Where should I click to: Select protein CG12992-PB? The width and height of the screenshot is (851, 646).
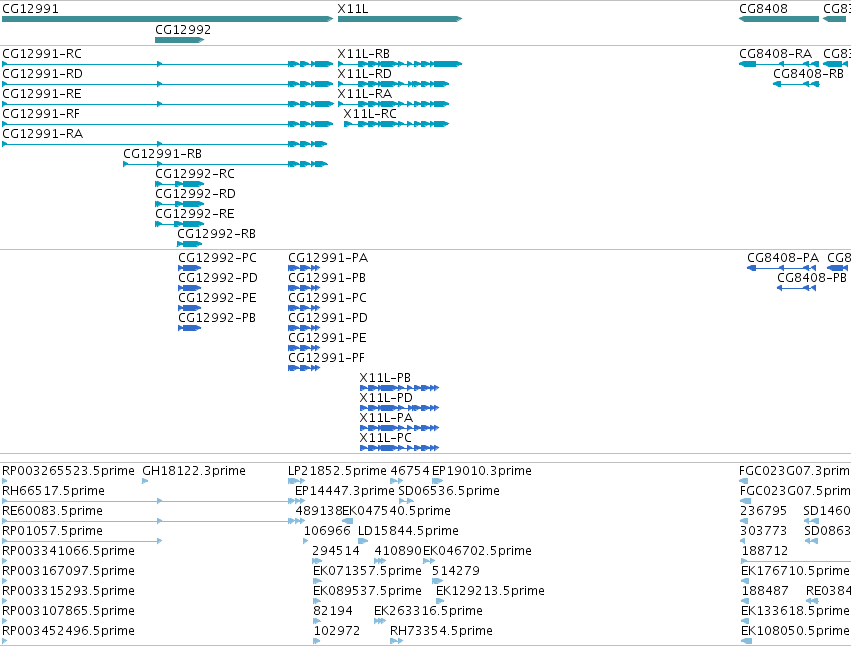tap(217, 318)
